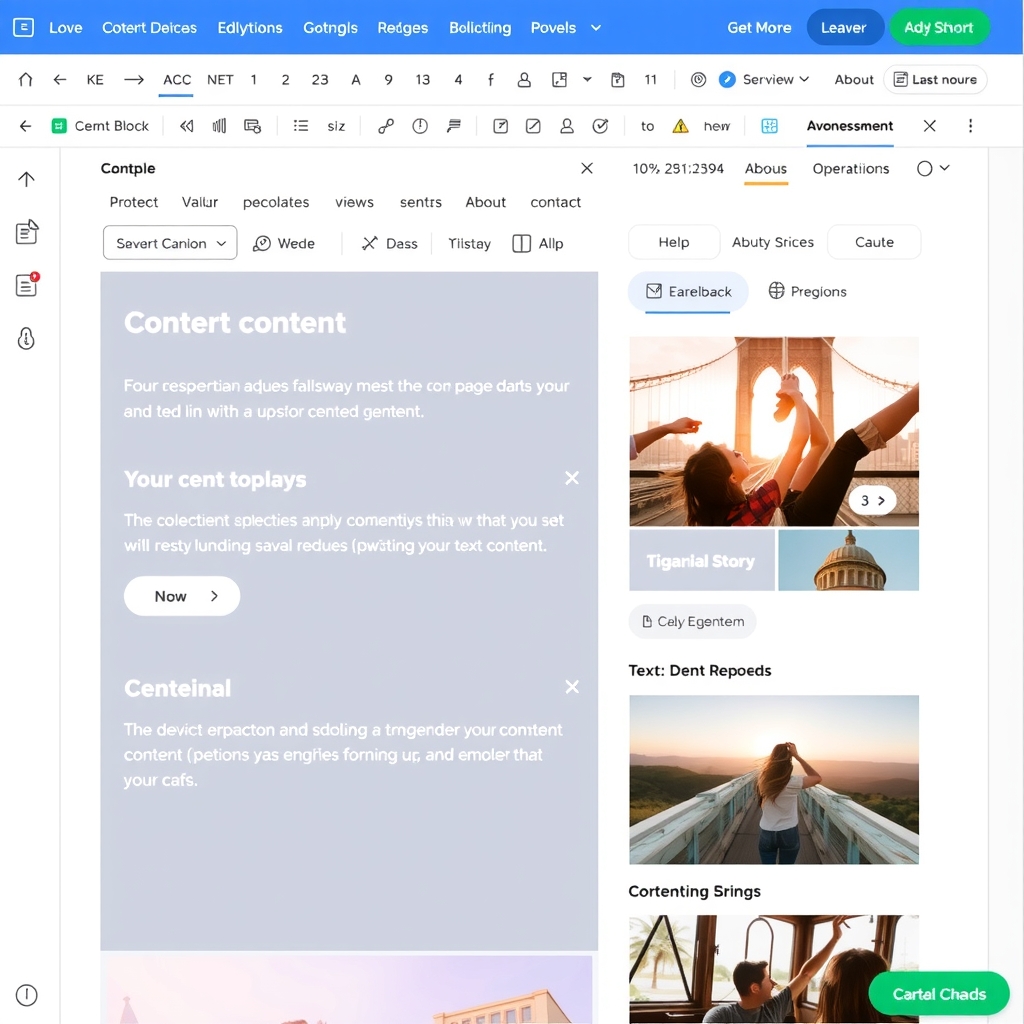Click the Caute button
The width and height of the screenshot is (1024, 1024).
point(874,242)
